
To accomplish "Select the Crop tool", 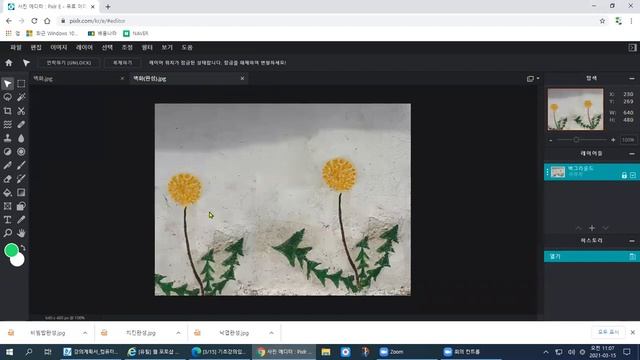I will 7,111.
